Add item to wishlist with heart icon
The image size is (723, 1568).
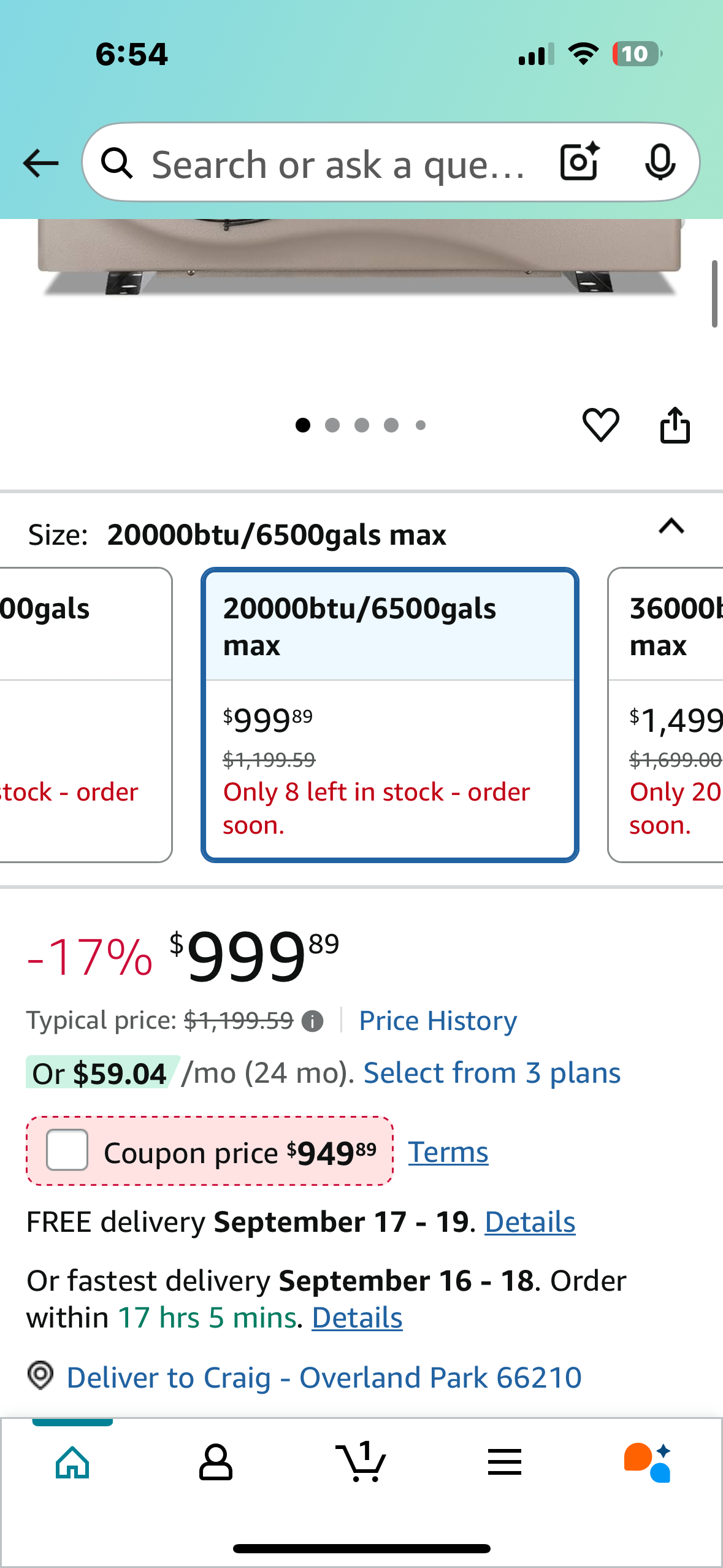click(x=600, y=425)
